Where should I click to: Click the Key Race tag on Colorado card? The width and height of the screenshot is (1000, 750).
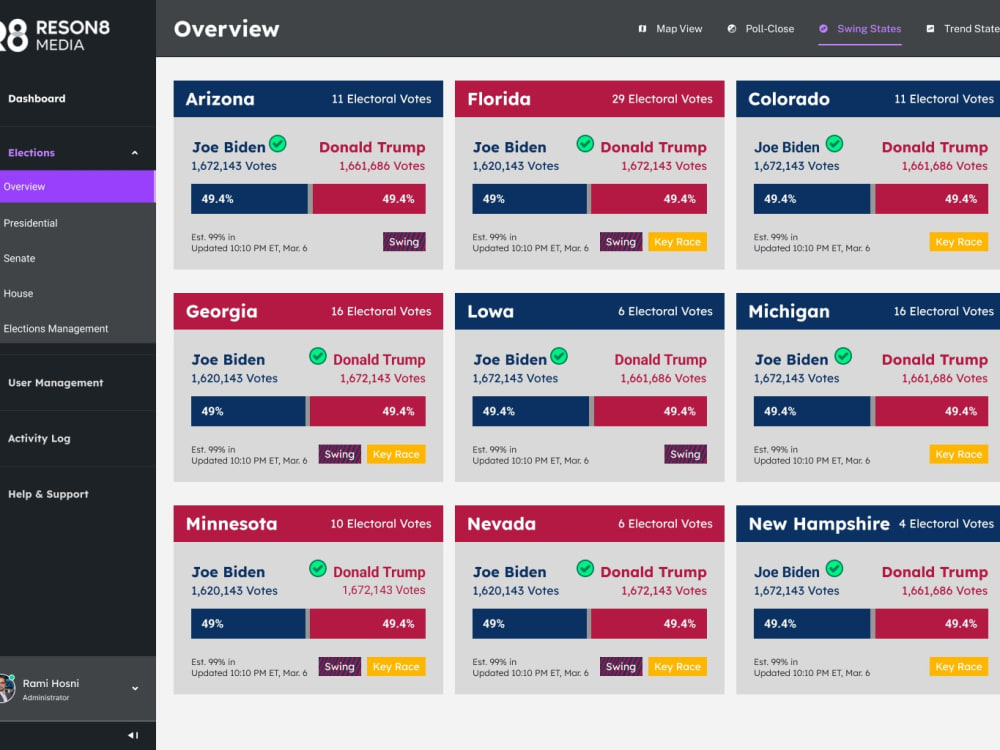pos(959,242)
